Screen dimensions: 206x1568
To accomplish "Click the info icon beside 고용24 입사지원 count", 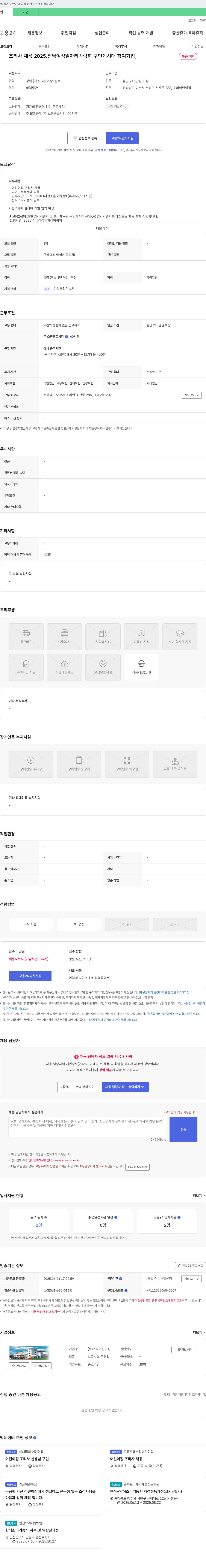I will [x=179, y=1217].
